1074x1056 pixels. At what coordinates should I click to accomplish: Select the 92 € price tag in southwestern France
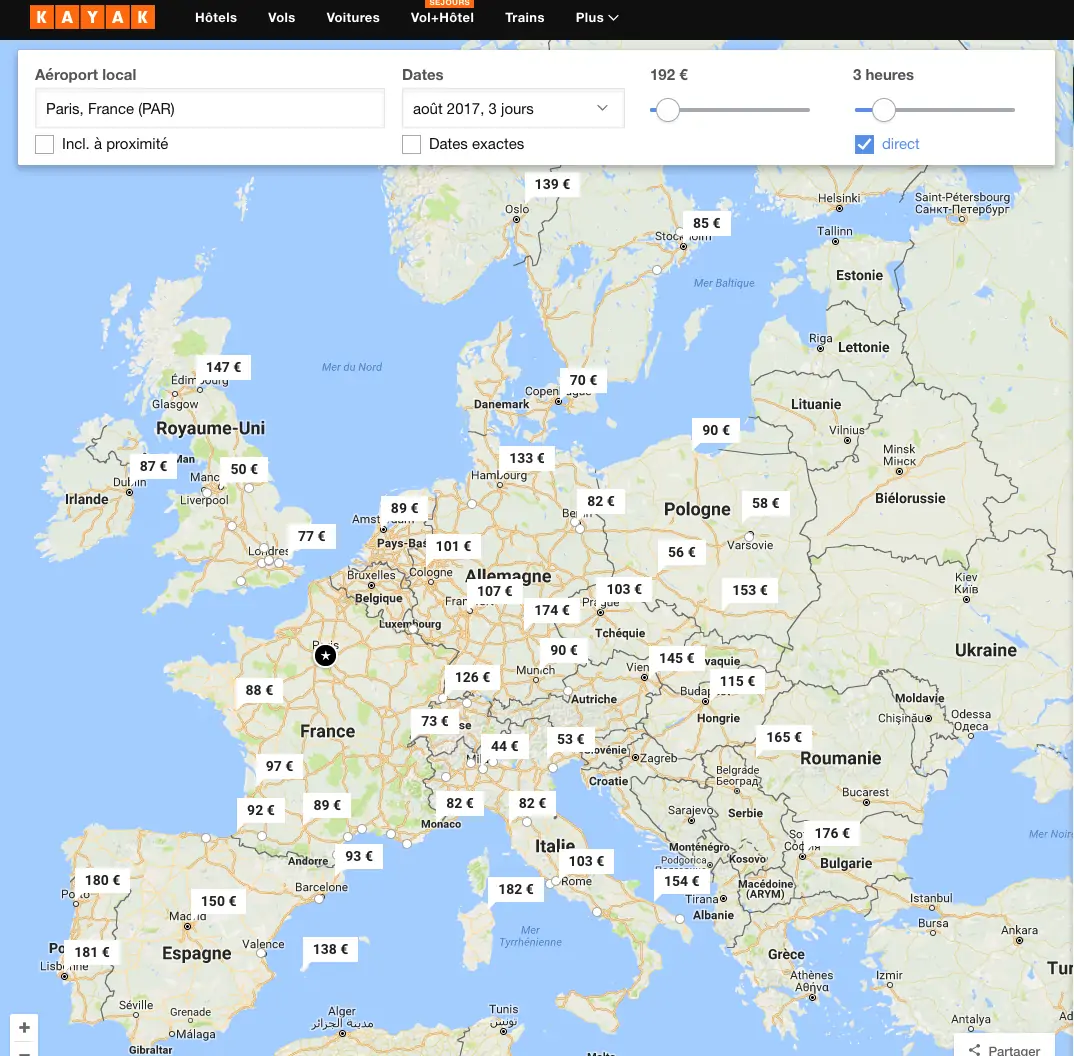click(x=261, y=810)
